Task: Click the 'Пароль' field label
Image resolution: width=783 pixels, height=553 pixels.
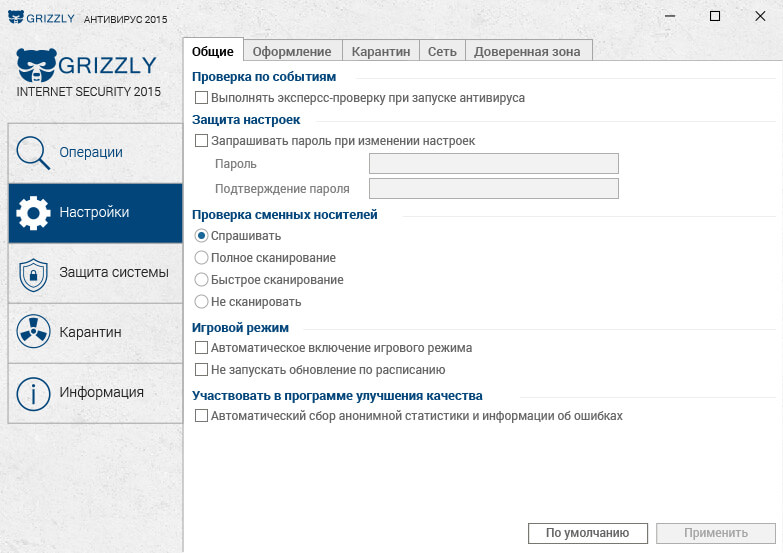Action: pos(236,164)
